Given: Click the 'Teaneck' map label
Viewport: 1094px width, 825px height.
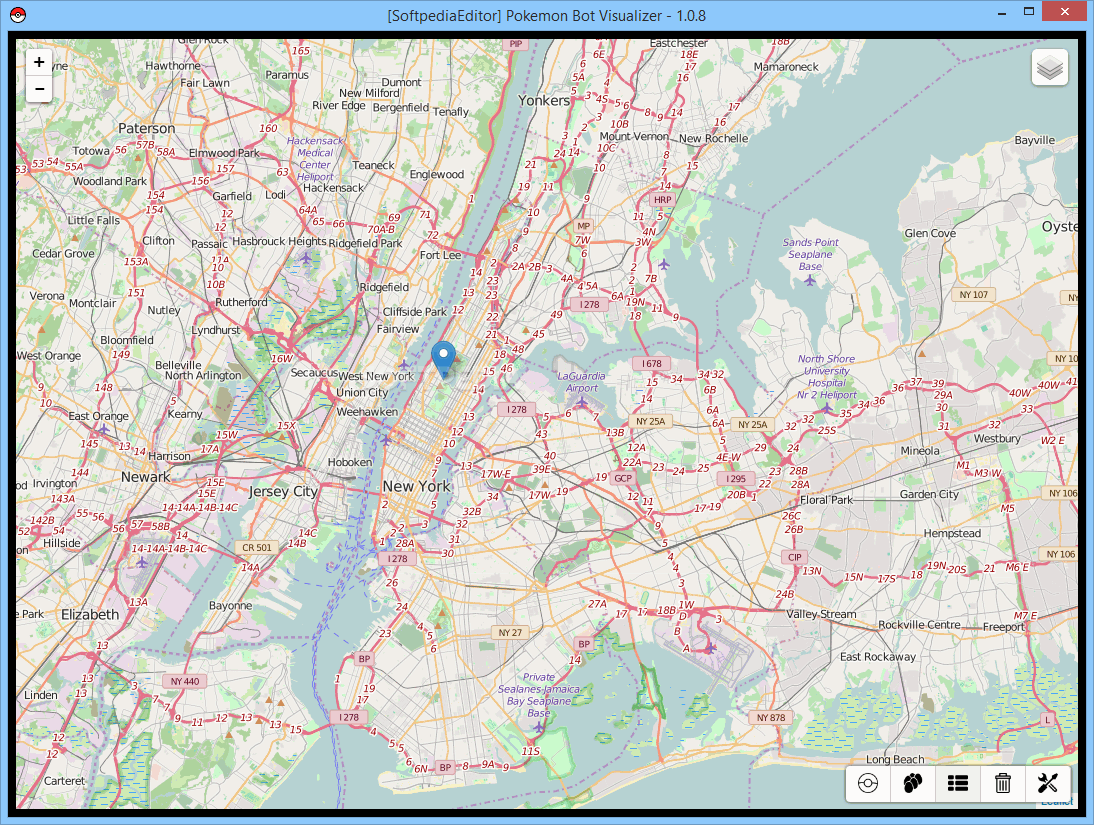Looking at the screenshot, I should pyautogui.click(x=373, y=165).
